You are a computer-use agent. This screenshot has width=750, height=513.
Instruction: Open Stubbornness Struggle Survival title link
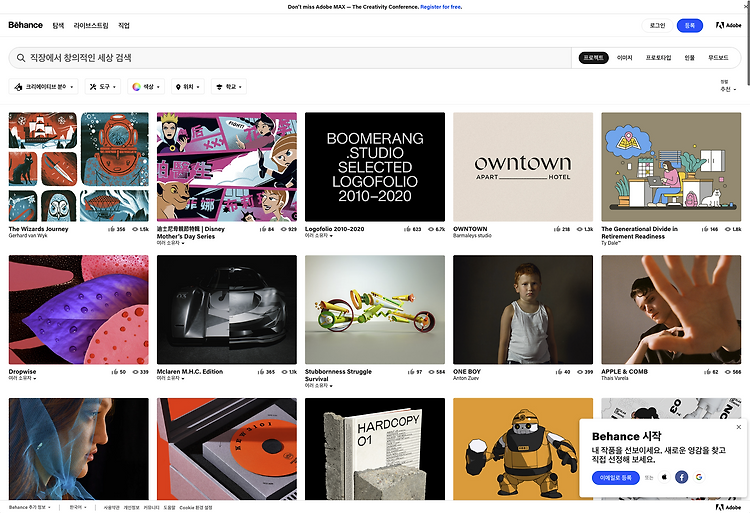338,375
